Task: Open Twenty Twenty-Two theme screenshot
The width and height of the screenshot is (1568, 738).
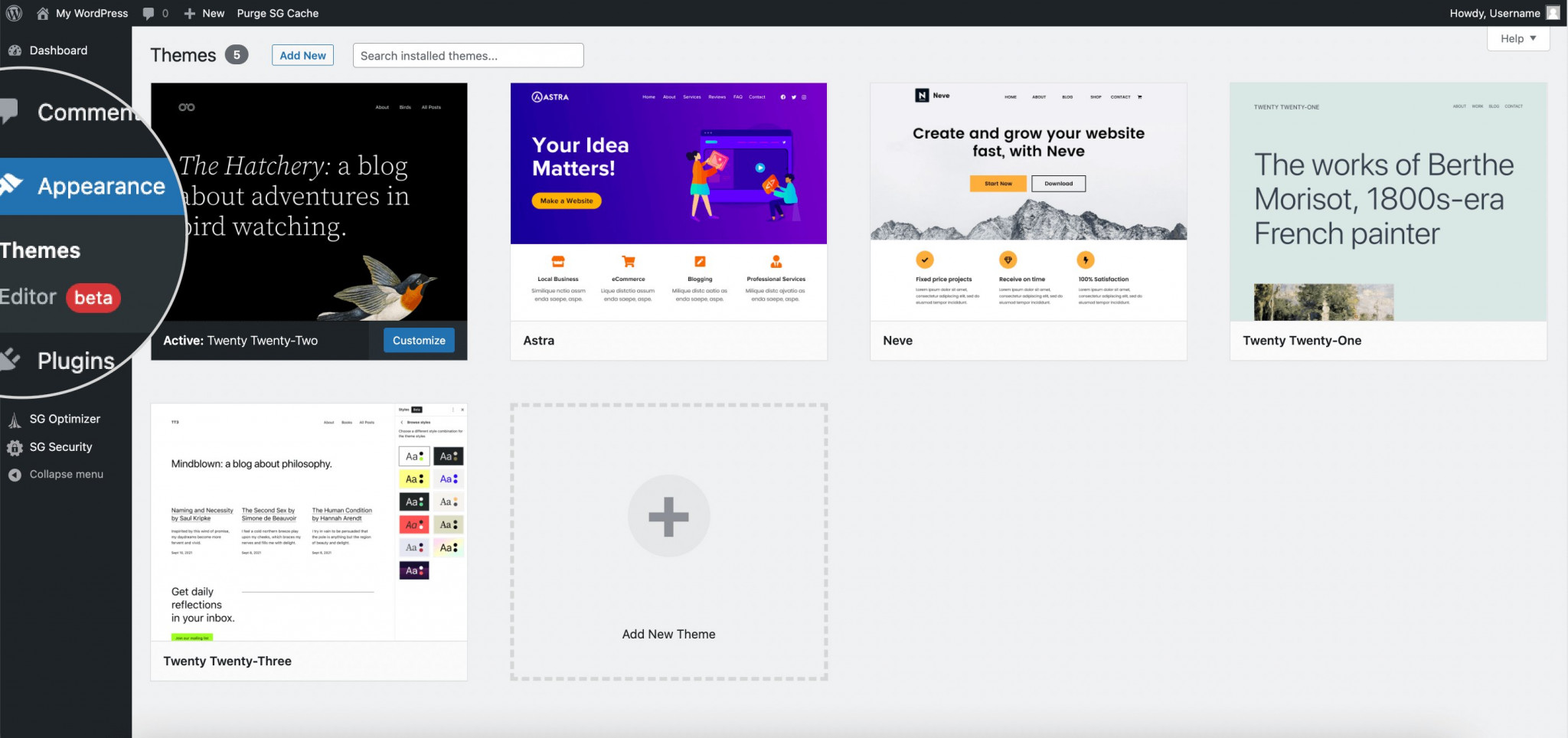Action: [x=309, y=201]
